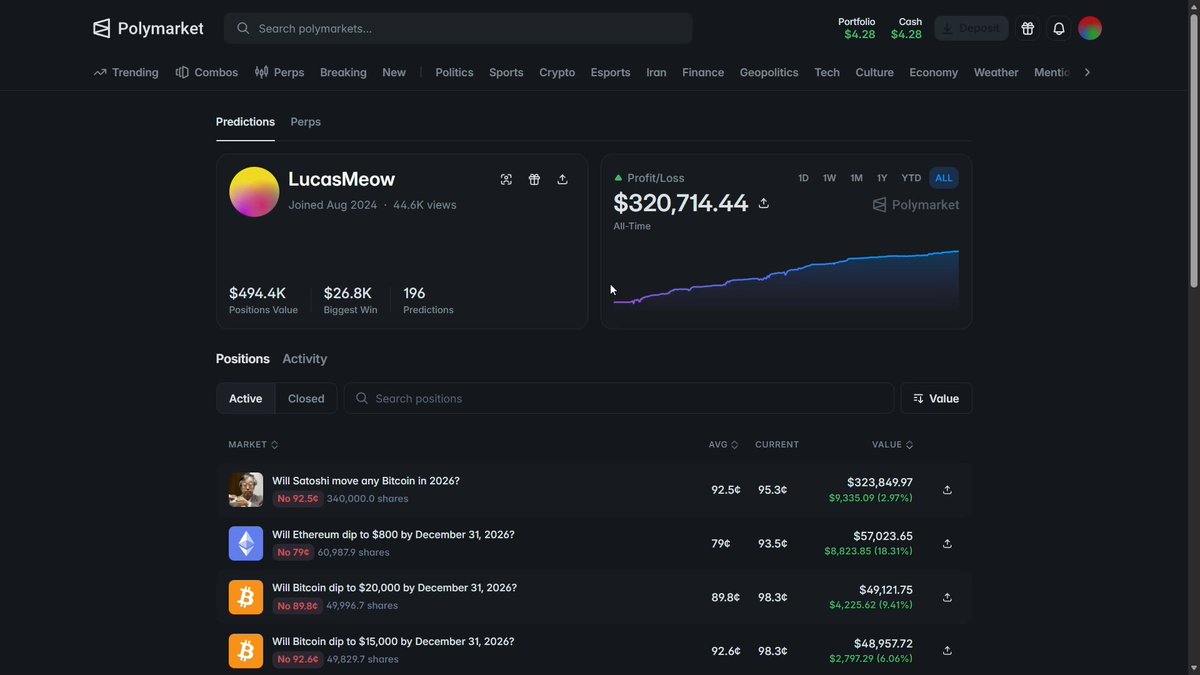Click the LucasMeow profile avatar
Image resolution: width=1200 pixels, height=675 pixels.
(254, 192)
